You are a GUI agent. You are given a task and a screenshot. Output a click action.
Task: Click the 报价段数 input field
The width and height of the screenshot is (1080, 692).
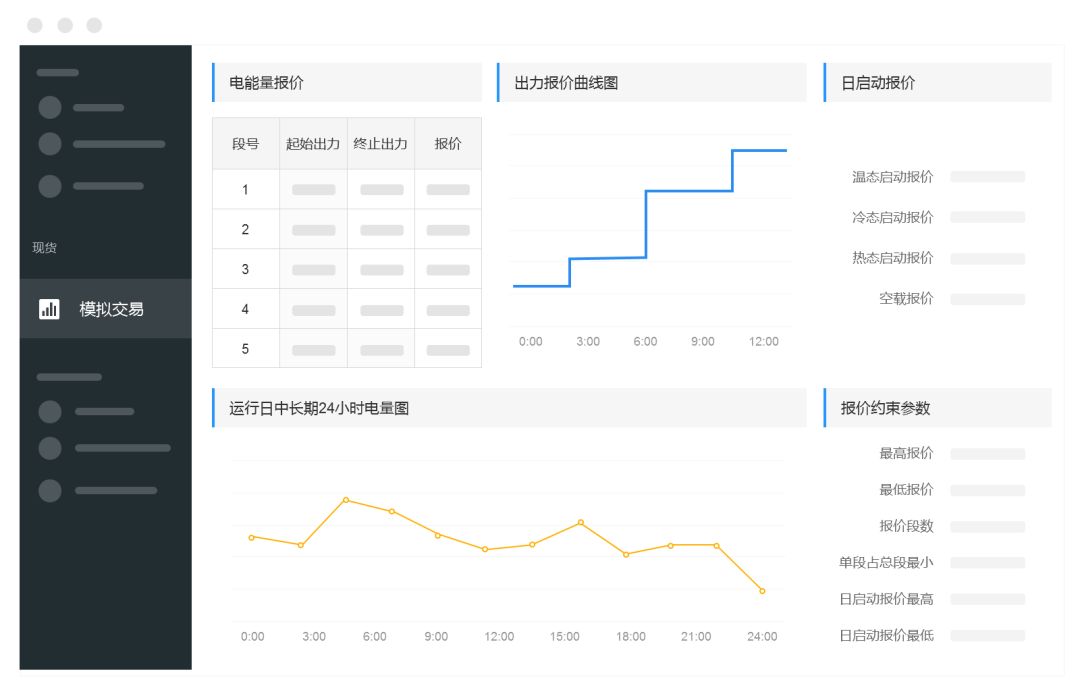click(x=987, y=527)
